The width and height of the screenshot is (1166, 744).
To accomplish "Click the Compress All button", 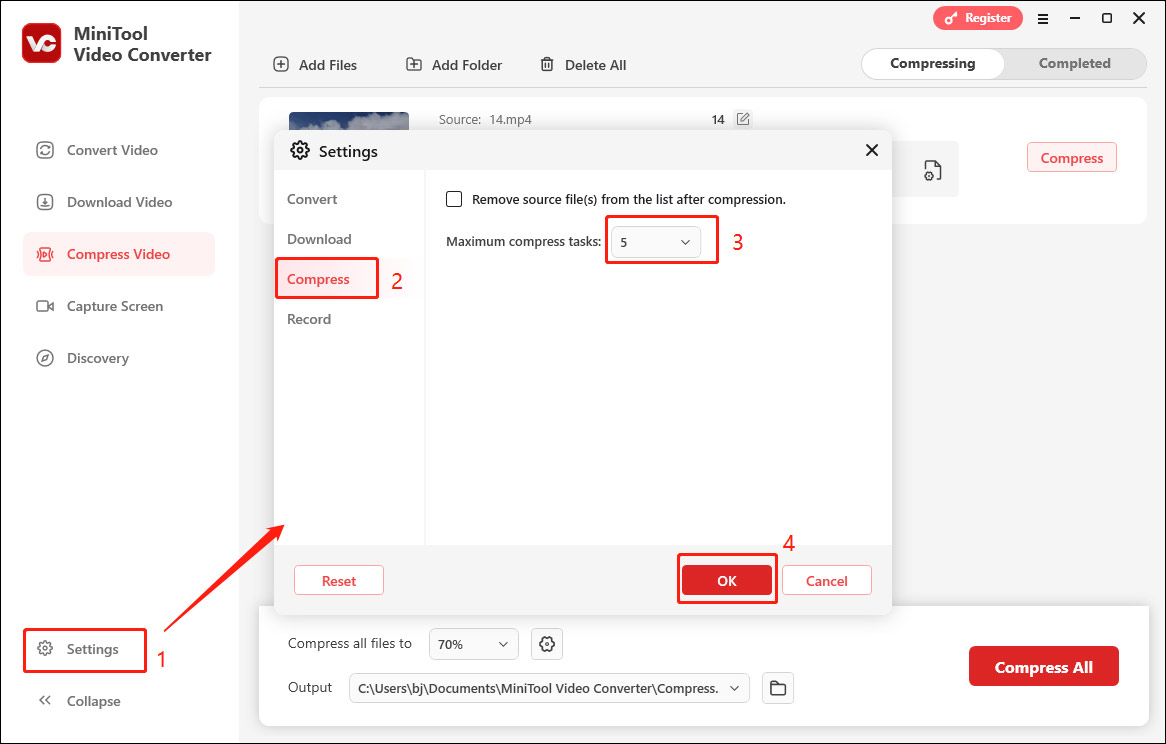I will 1043,667.
